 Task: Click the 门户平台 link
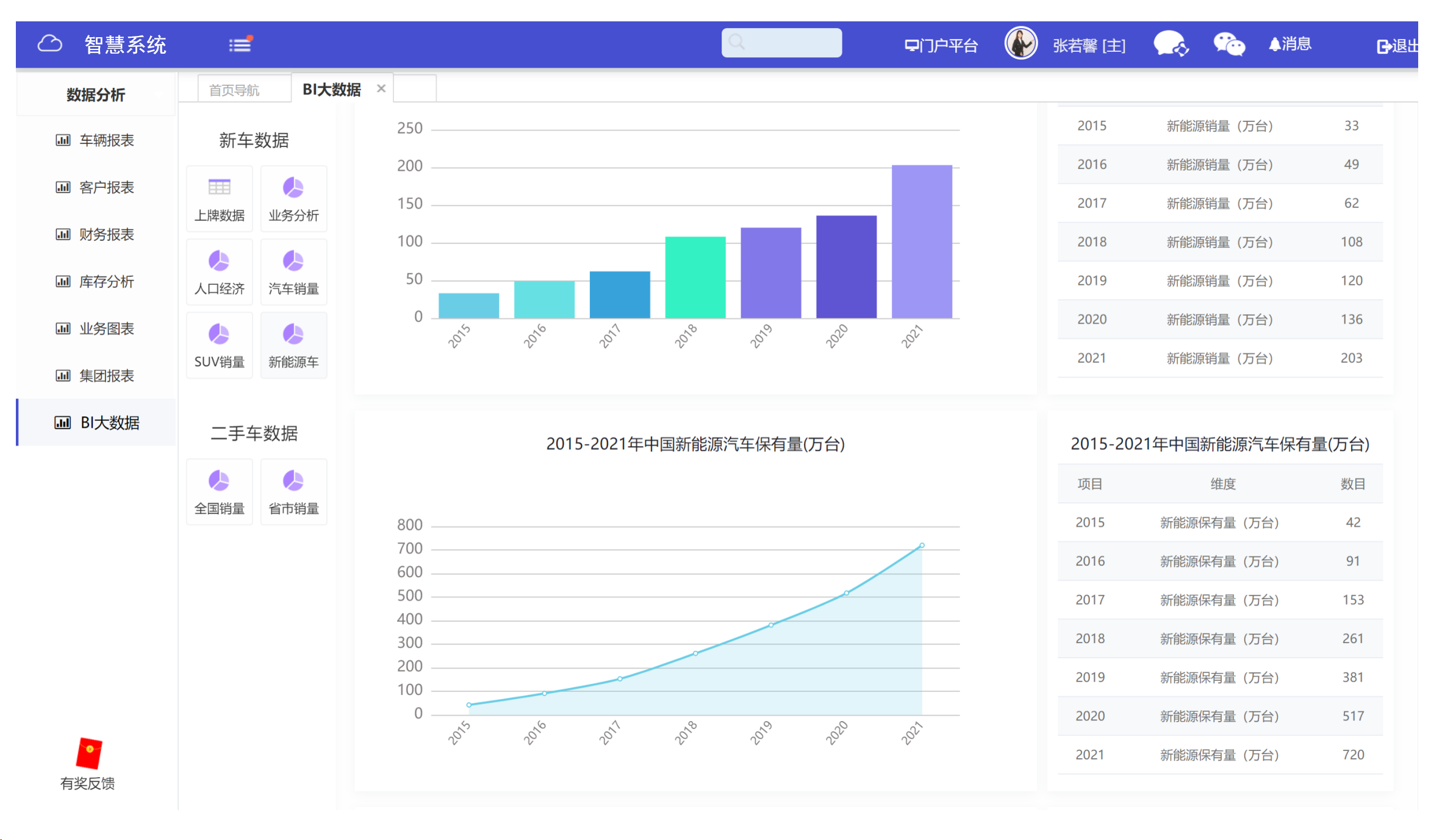click(941, 45)
